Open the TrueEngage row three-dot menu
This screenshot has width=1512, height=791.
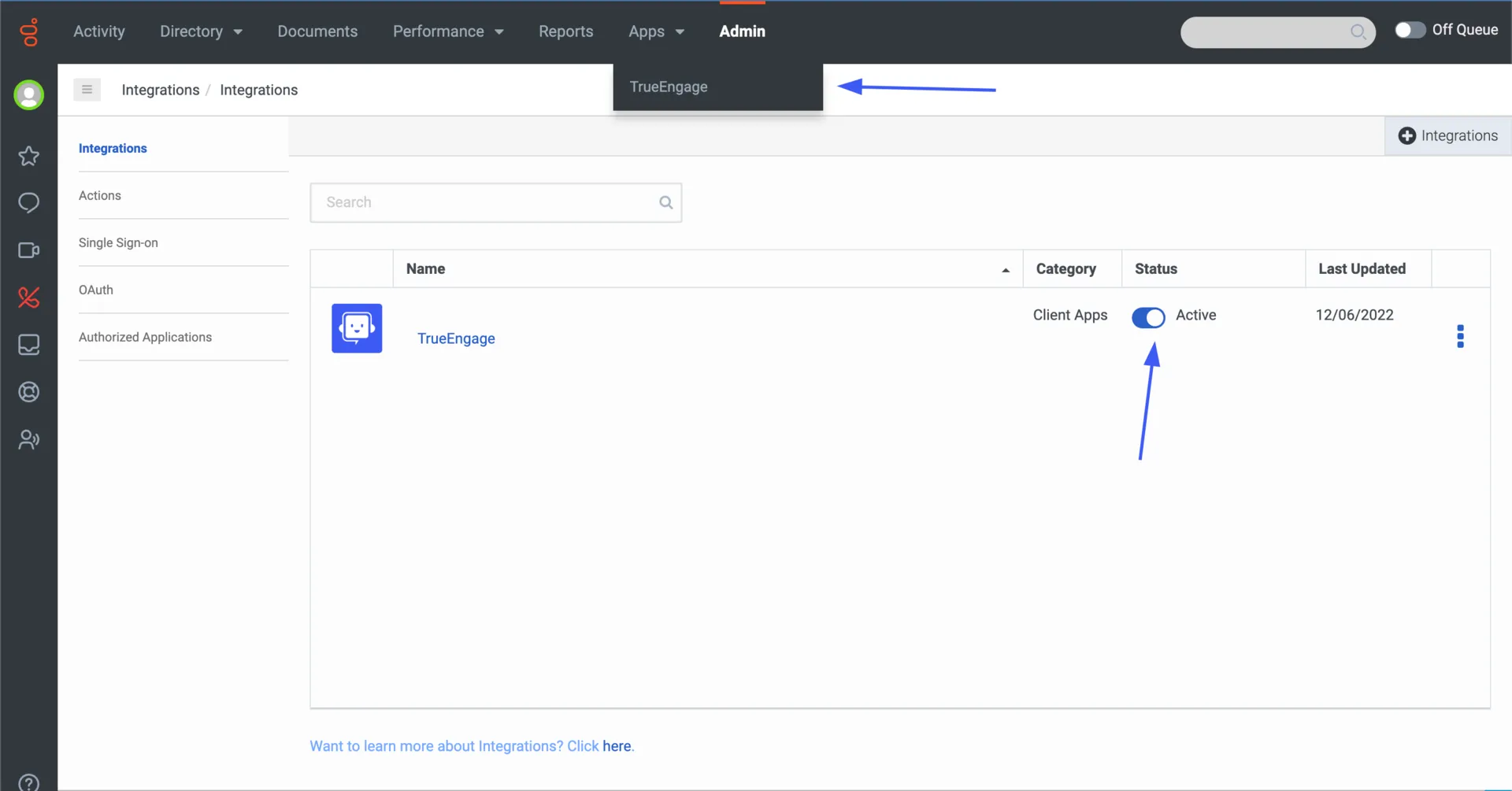(1460, 336)
